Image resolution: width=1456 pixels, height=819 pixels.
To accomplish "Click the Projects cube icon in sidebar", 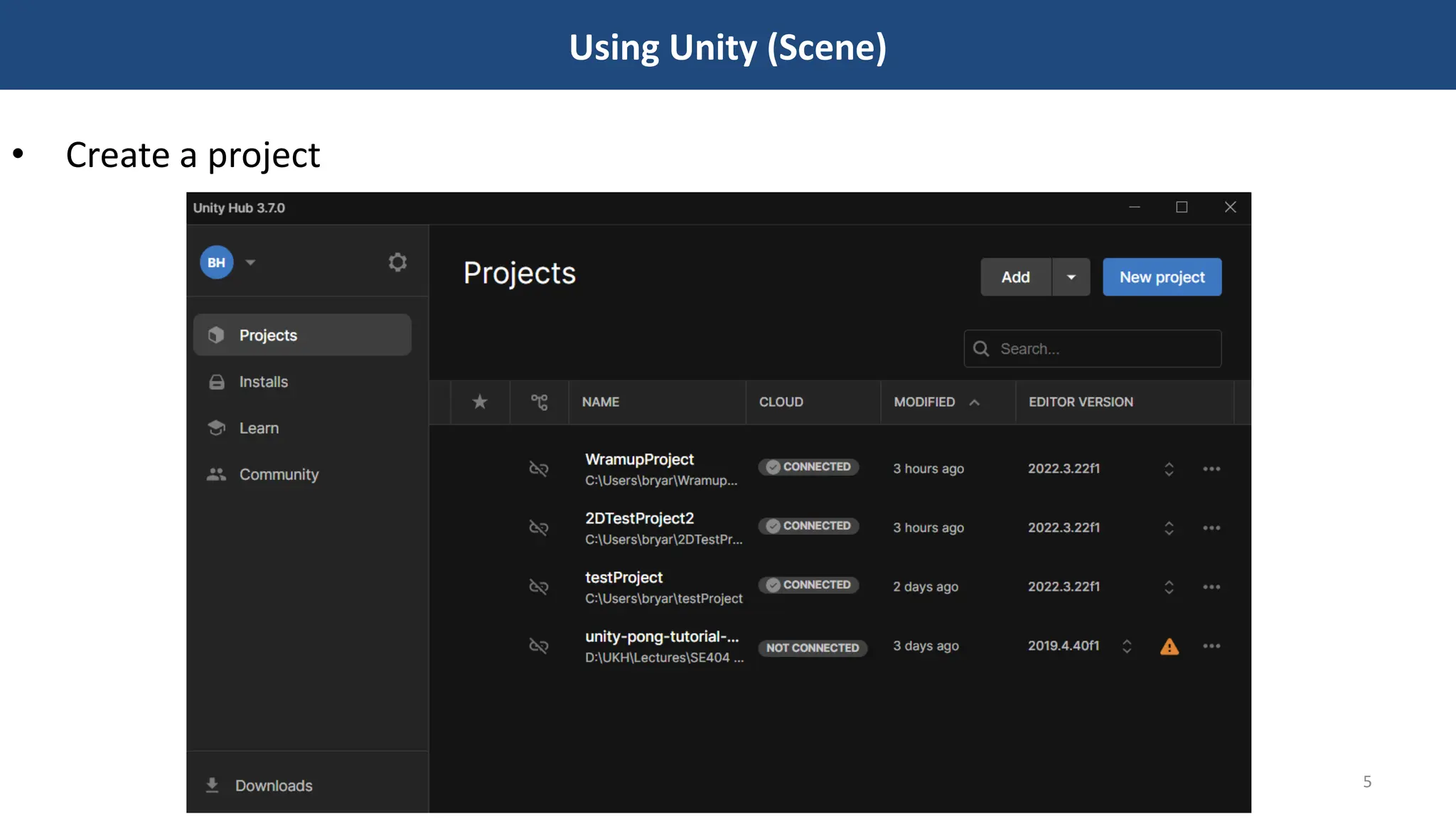I will 216,335.
